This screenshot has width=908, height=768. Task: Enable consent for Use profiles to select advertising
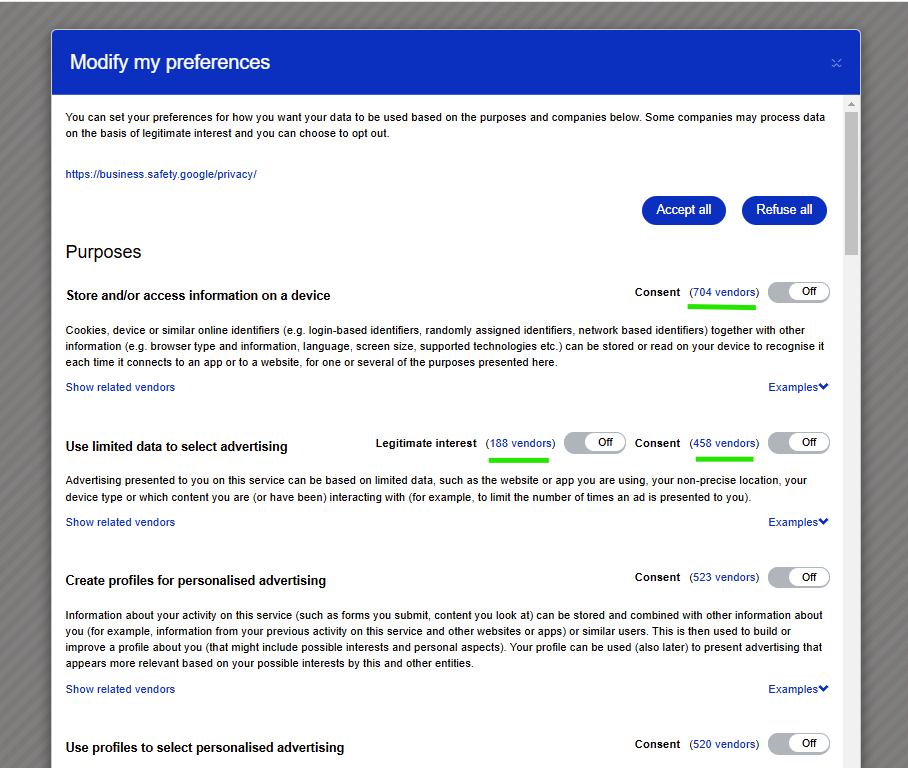798,744
